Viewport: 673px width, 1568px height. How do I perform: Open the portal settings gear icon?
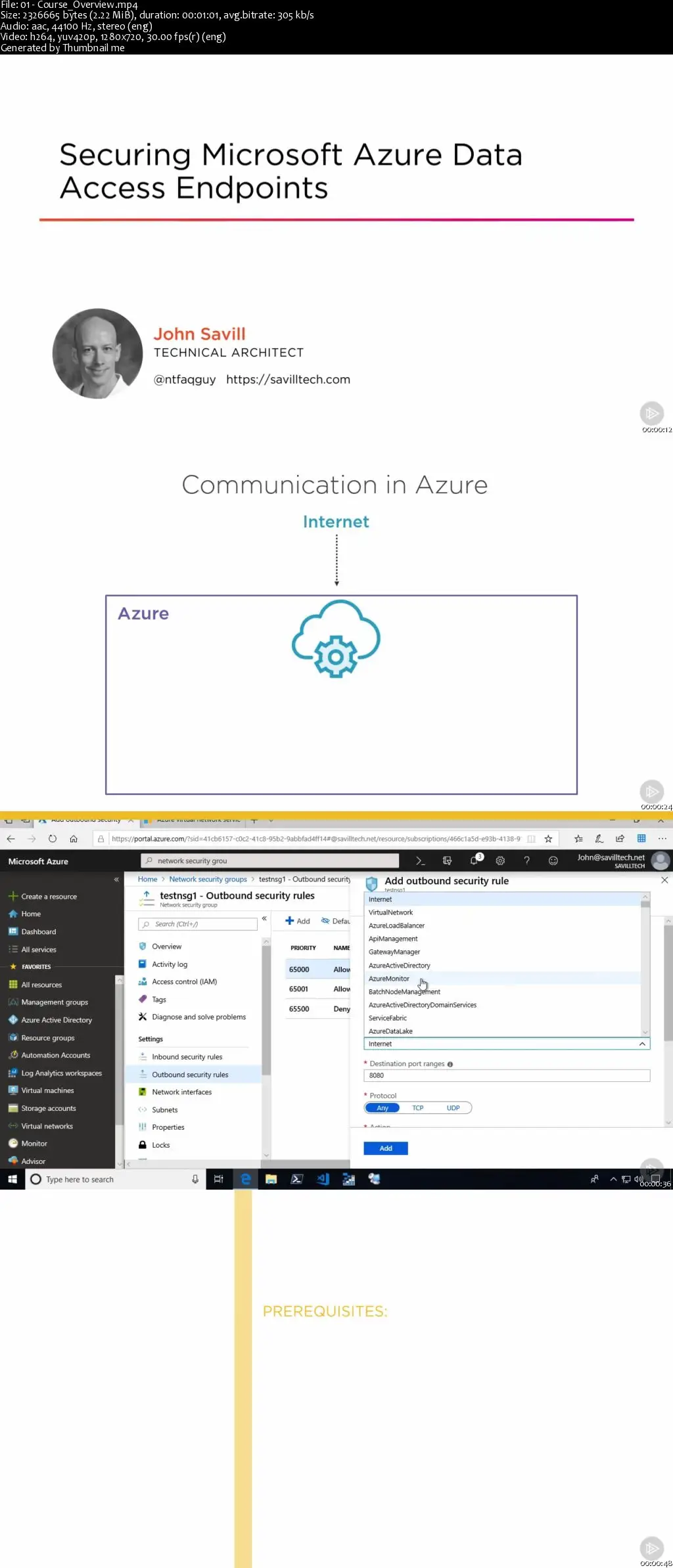coord(500,861)
